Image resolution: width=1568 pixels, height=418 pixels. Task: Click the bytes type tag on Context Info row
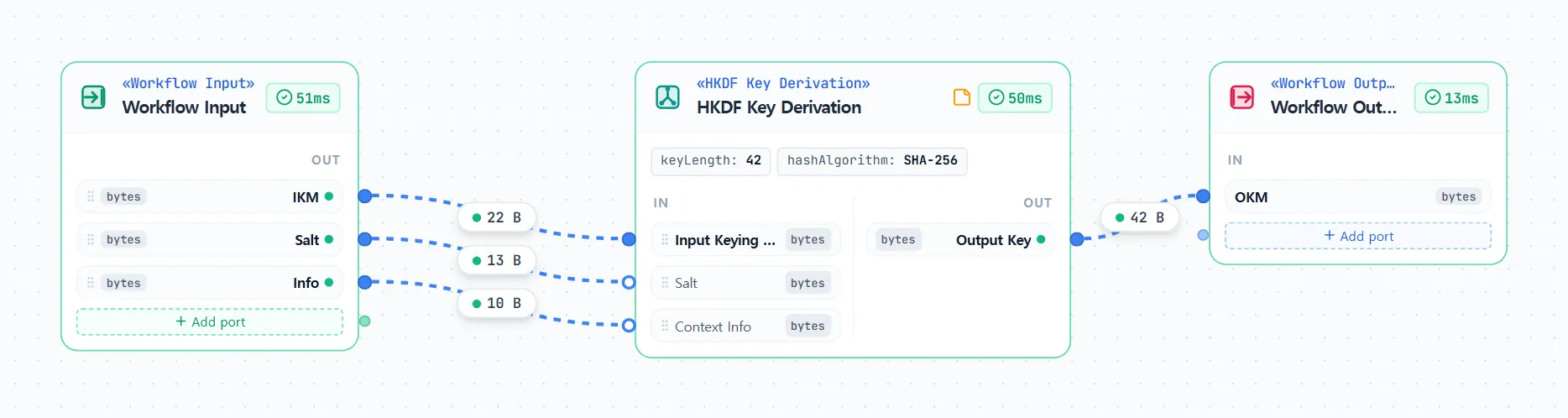click(808, 326)
